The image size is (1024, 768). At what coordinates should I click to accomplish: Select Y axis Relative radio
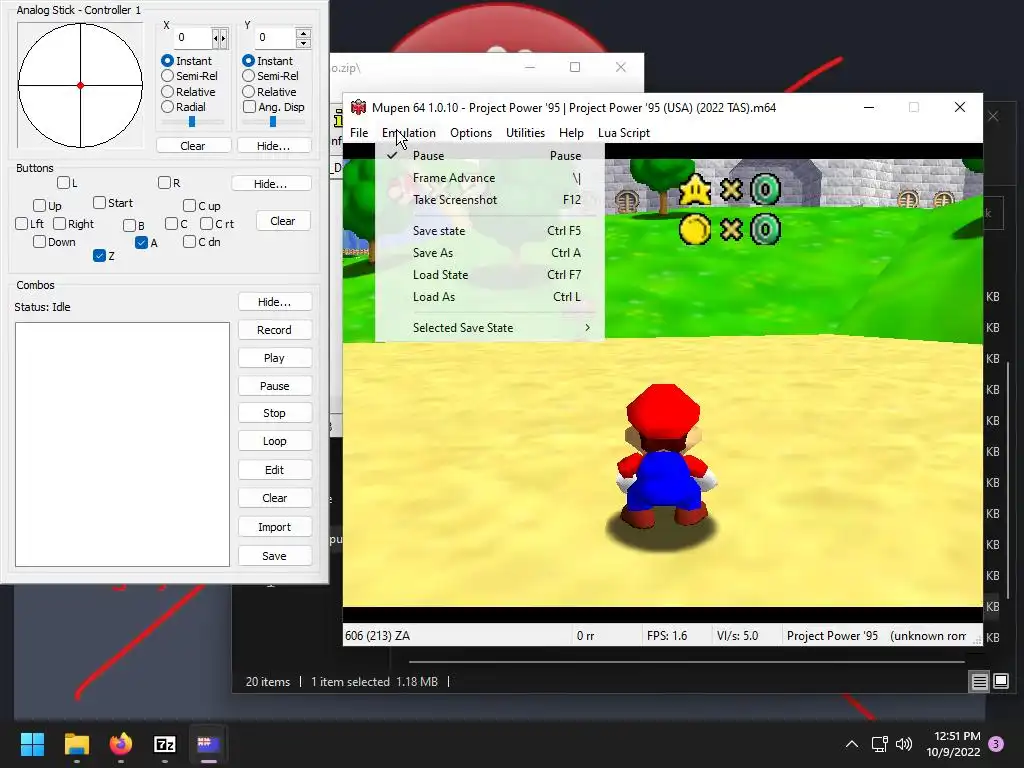click(x=248, y=91)
